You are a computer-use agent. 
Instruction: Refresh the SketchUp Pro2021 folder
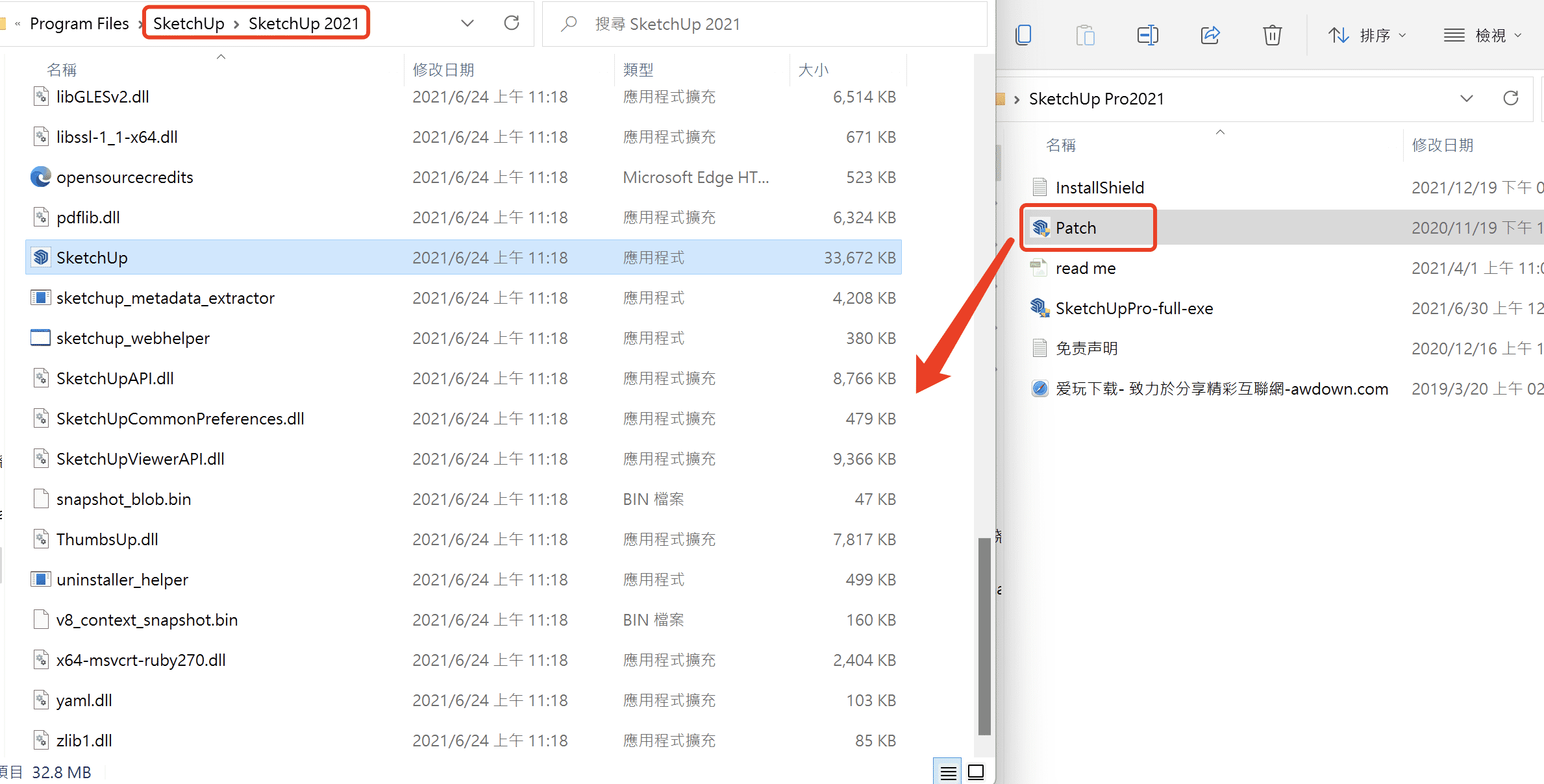click(x=1511, y=98)
